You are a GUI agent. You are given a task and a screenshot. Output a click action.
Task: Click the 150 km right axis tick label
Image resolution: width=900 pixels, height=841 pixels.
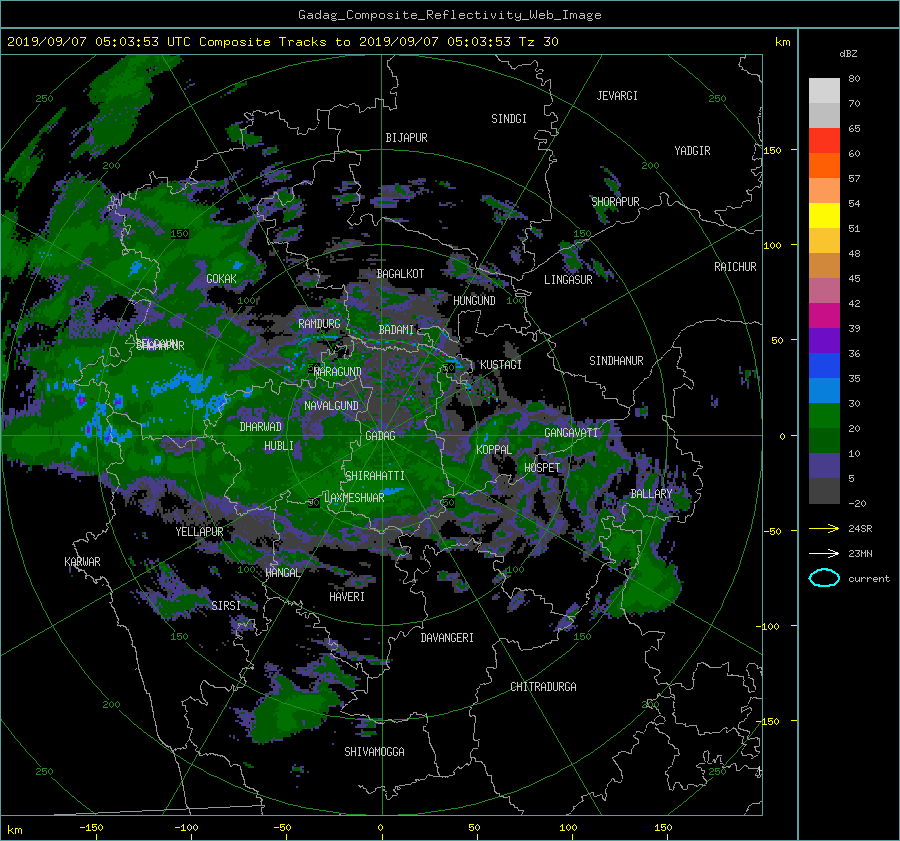(773, 150)
